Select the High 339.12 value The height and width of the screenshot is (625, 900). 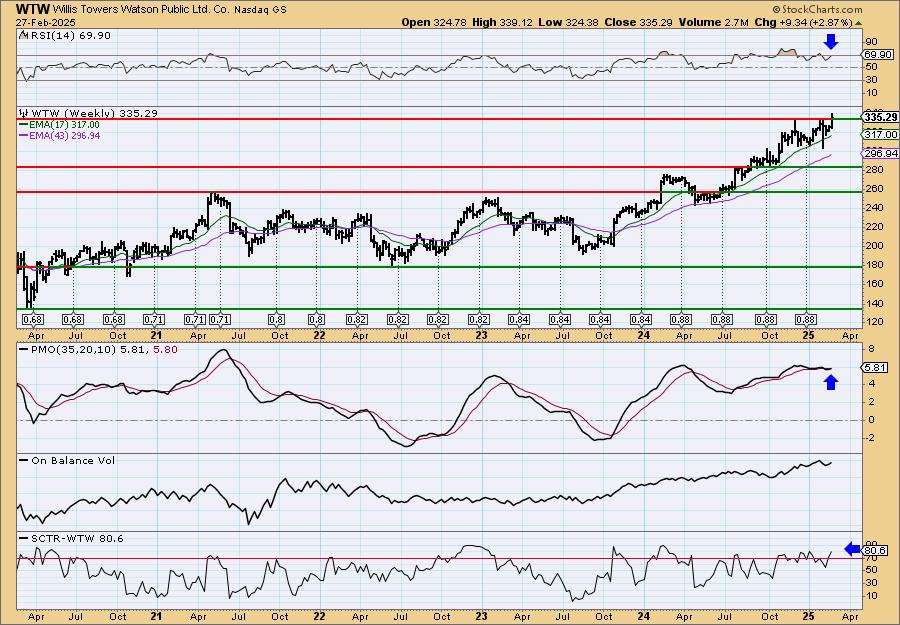pos(503,22)
